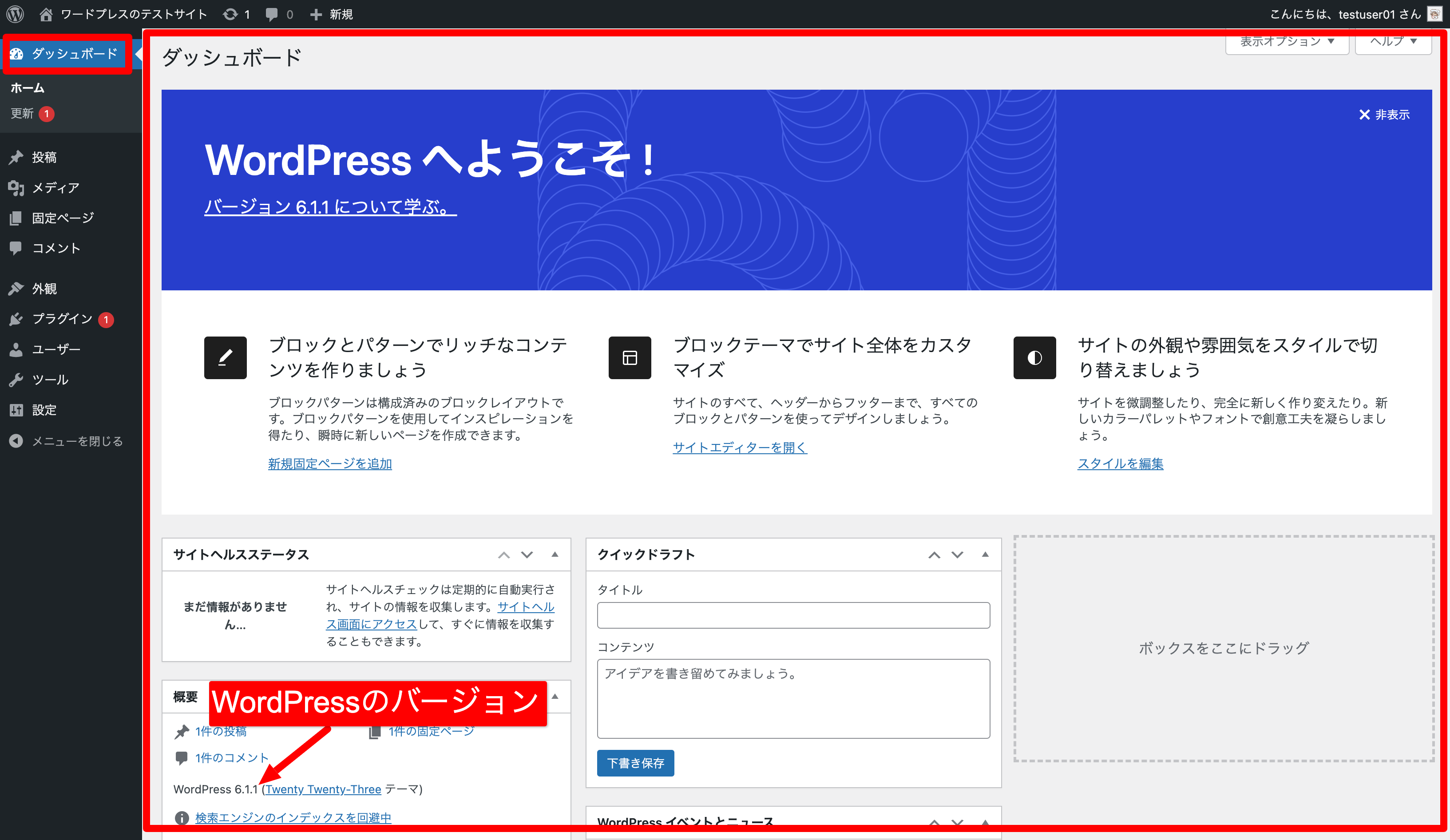Click the 設定 sliders icon
Viewport: 1450px width, 840px height.
pyautogui.click(x=16, y=410)
